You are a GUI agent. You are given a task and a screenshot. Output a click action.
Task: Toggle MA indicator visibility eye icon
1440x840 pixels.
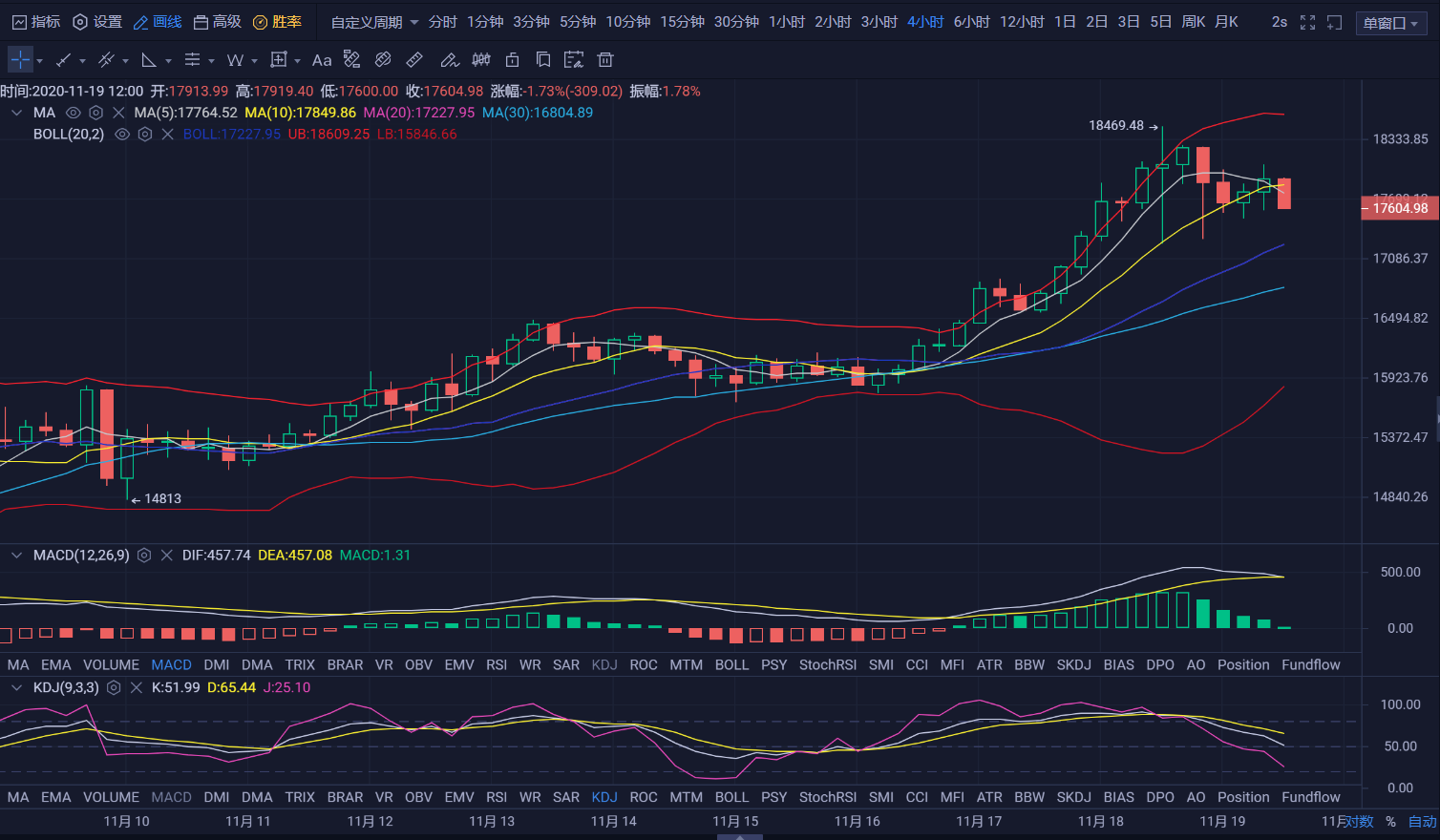tap(73, 113)
